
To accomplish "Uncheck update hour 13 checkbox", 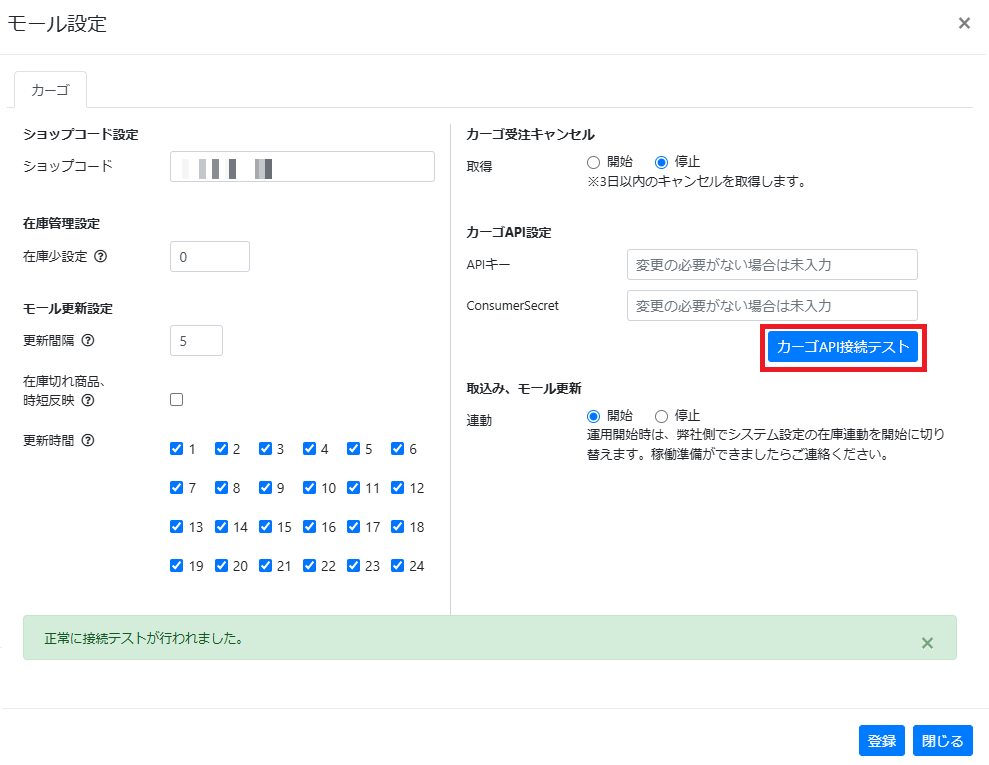I will tap(177, 527).
